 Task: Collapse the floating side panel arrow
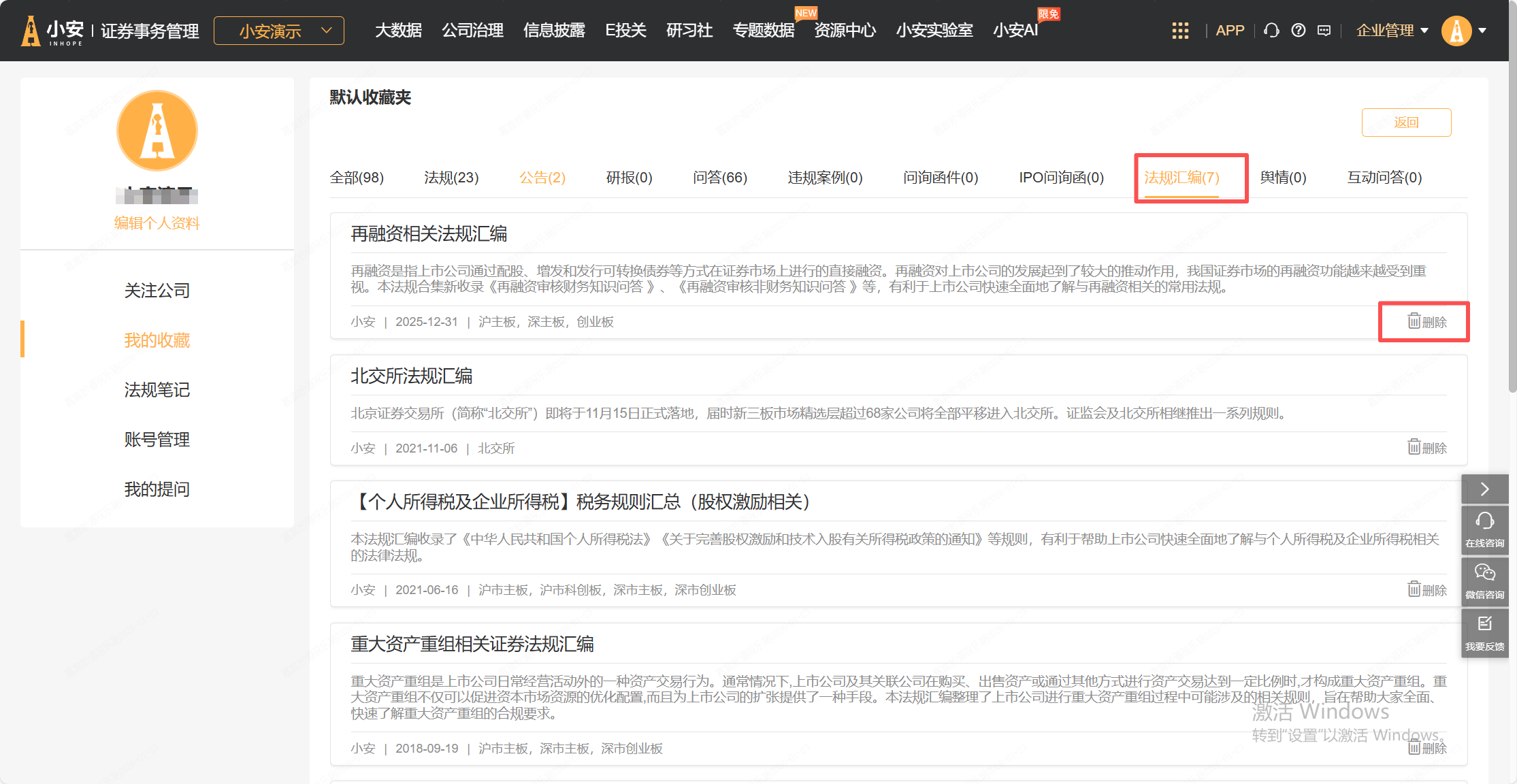[x=1485, y=489]
